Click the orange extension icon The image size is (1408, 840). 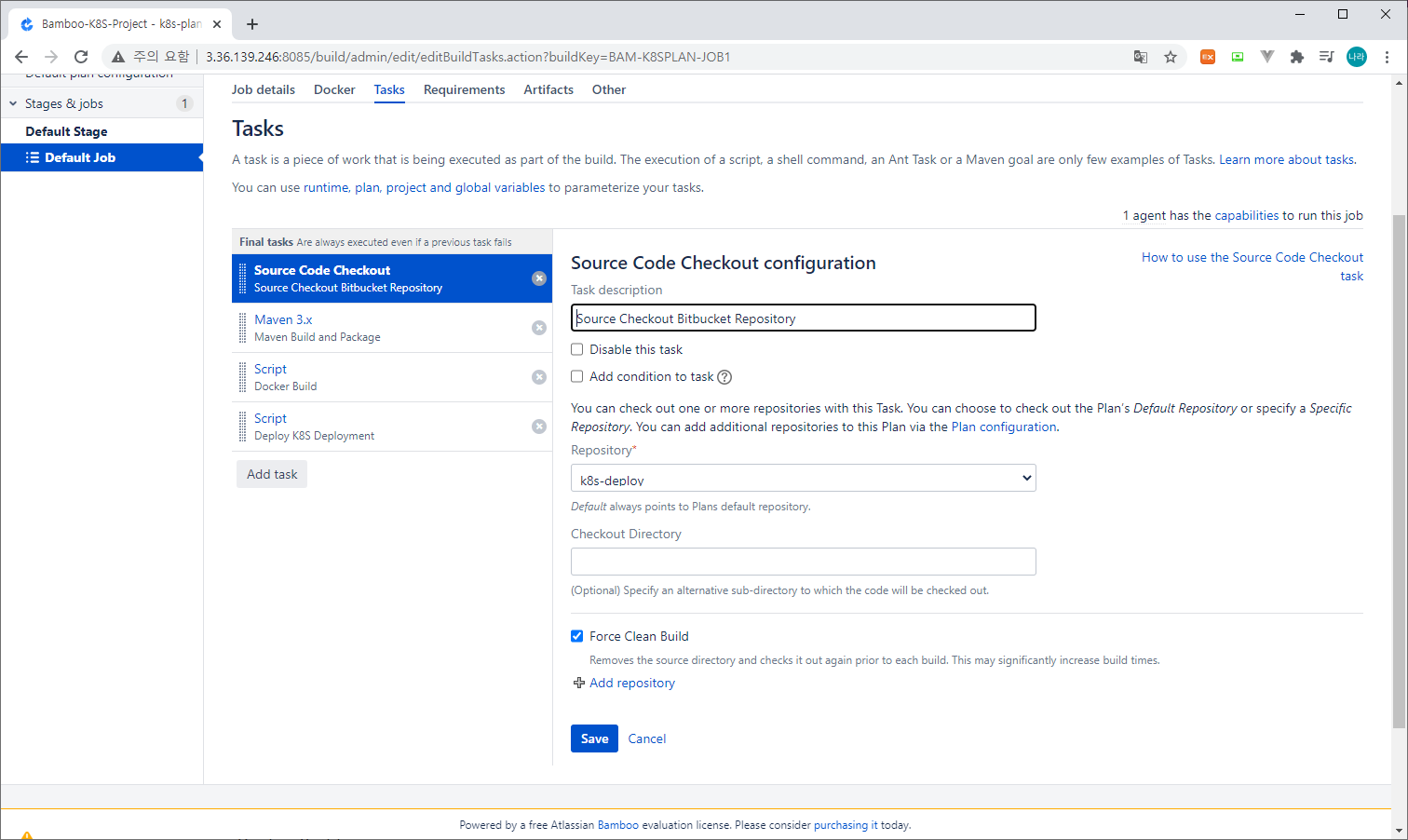(1208, 57)
